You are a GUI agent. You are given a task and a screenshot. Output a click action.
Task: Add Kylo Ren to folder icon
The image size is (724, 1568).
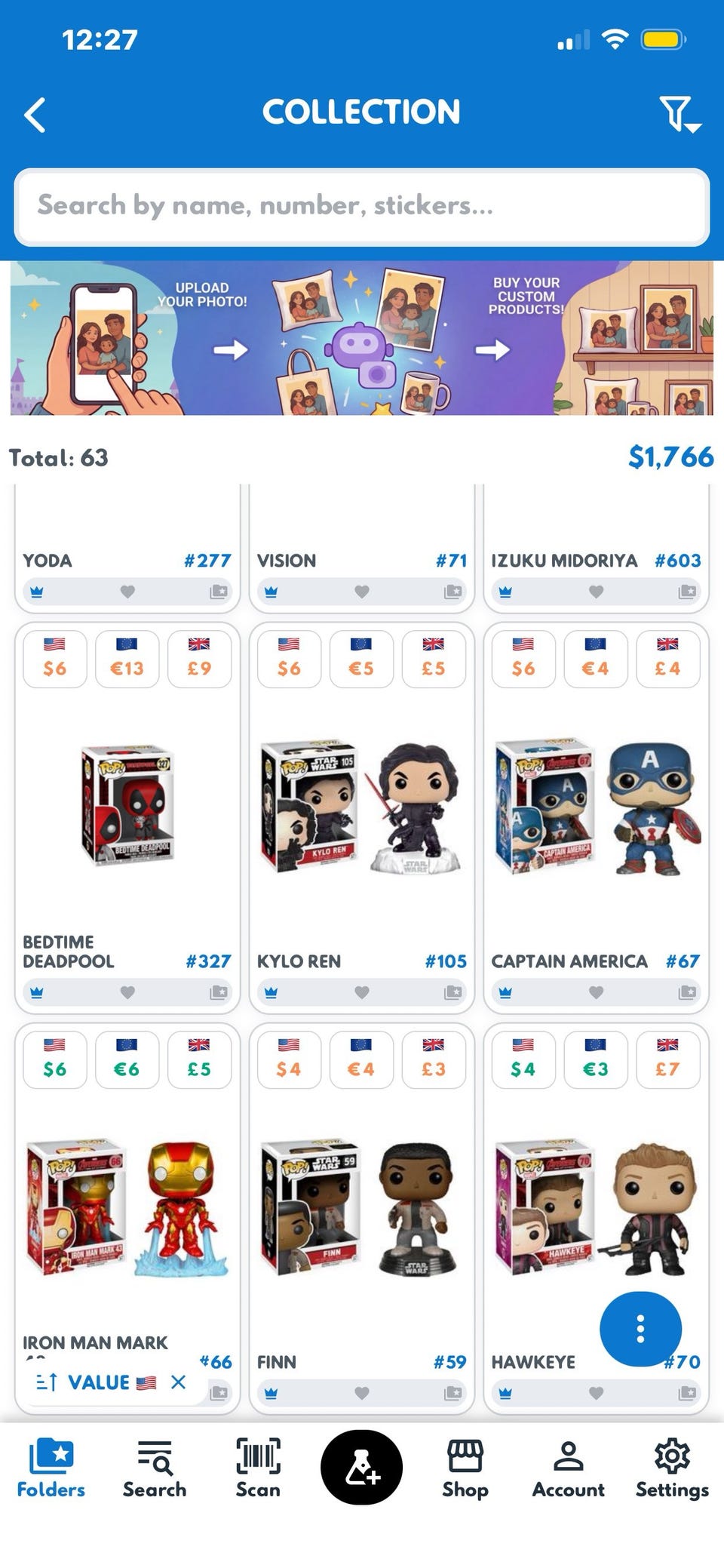click(452, 992)
